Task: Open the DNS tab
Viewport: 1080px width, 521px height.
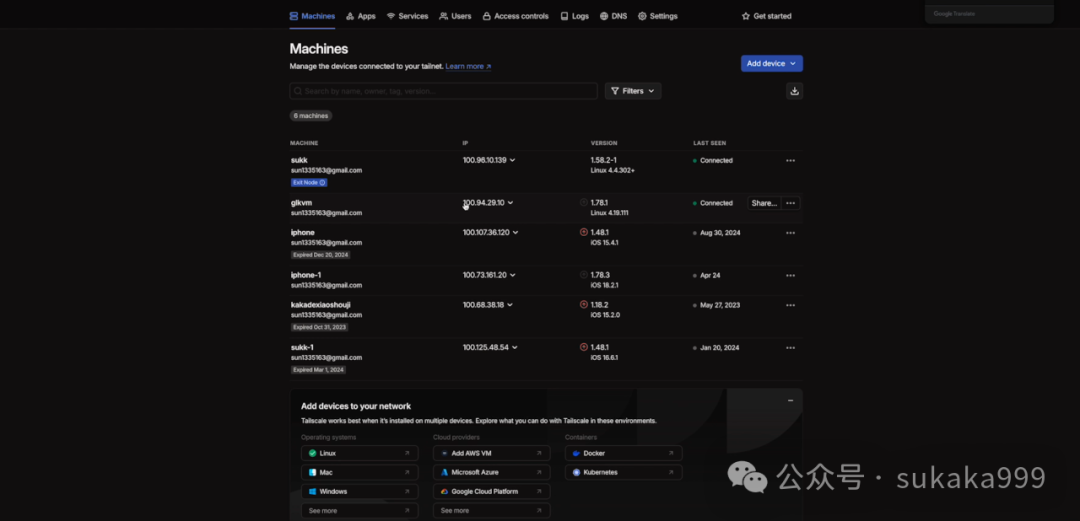Action: pyautogui.click(x=613, y=16)
